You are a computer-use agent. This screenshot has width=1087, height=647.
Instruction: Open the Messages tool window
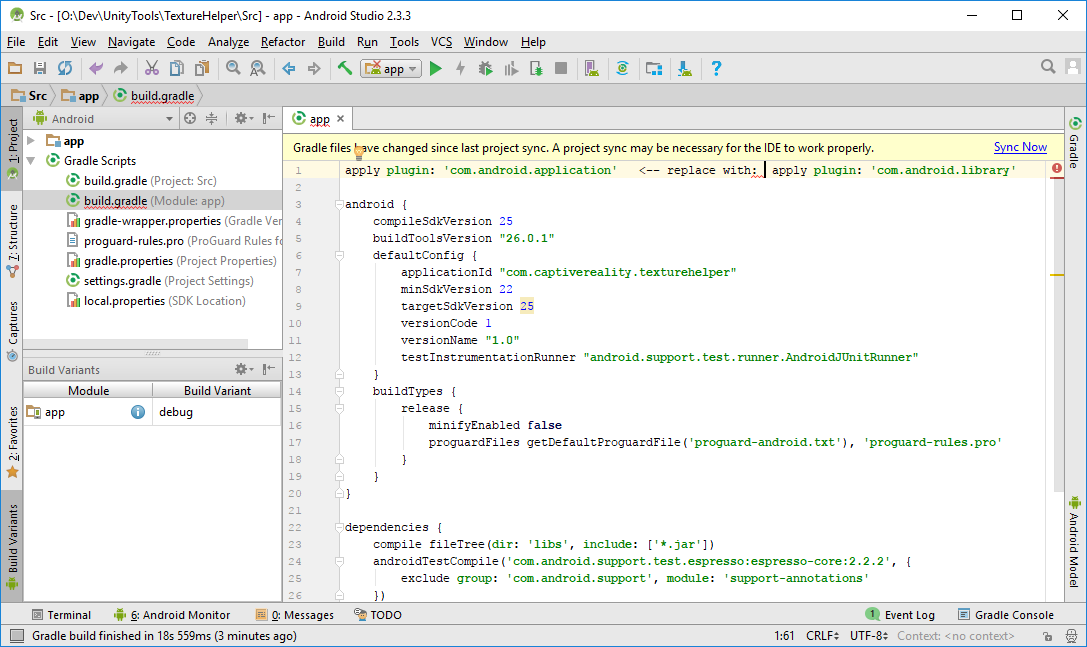(295, 615)
